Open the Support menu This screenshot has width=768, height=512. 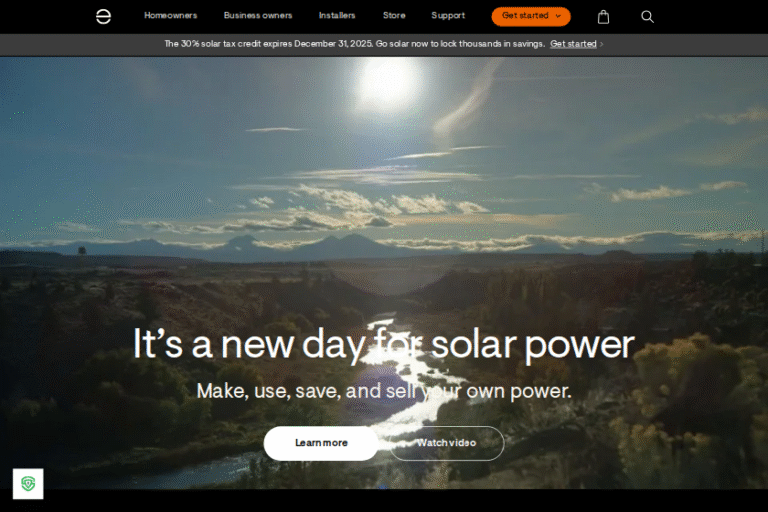tap(448, 16)
